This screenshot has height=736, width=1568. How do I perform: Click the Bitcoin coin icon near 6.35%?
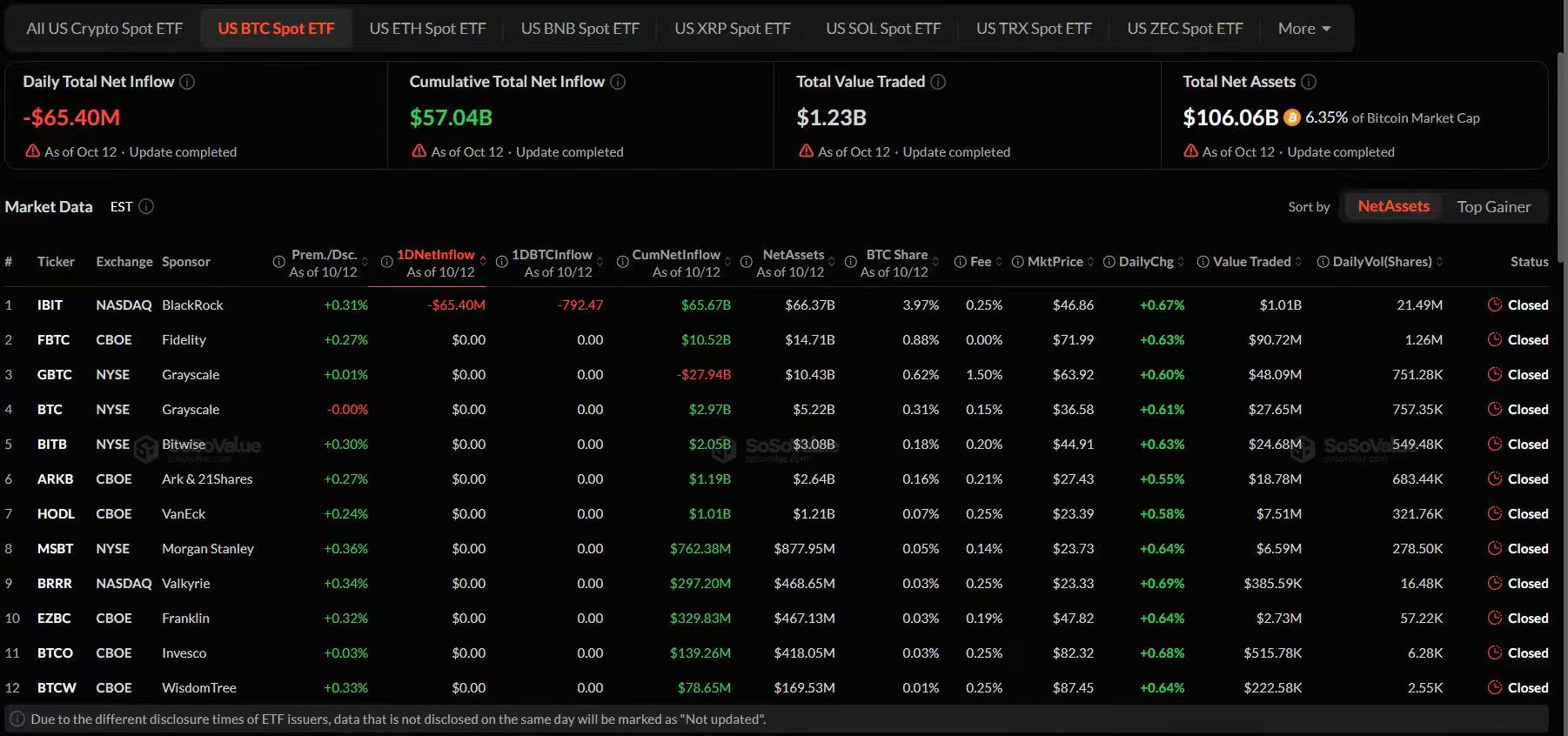coord(1292,117)
